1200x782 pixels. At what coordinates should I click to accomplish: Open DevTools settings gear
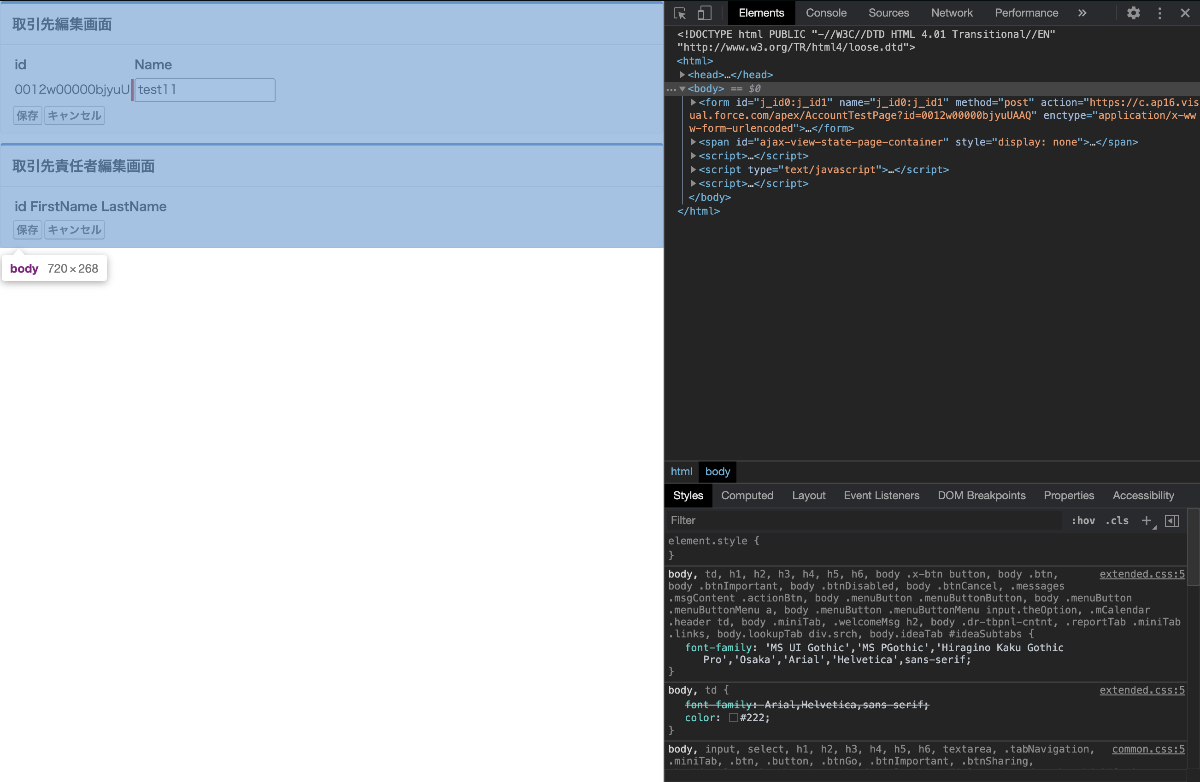(1133, 13)
